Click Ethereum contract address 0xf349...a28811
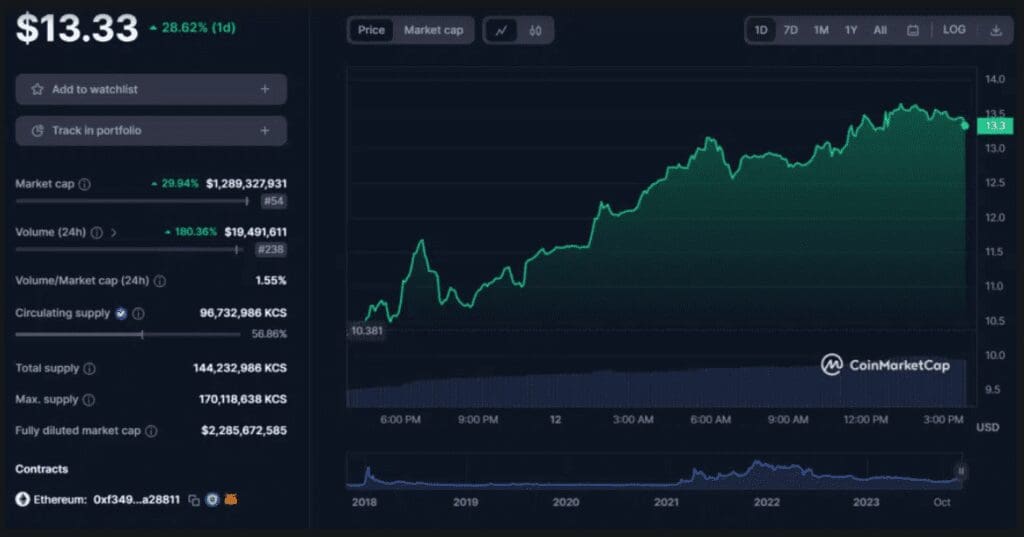 (x=136, y=500)
